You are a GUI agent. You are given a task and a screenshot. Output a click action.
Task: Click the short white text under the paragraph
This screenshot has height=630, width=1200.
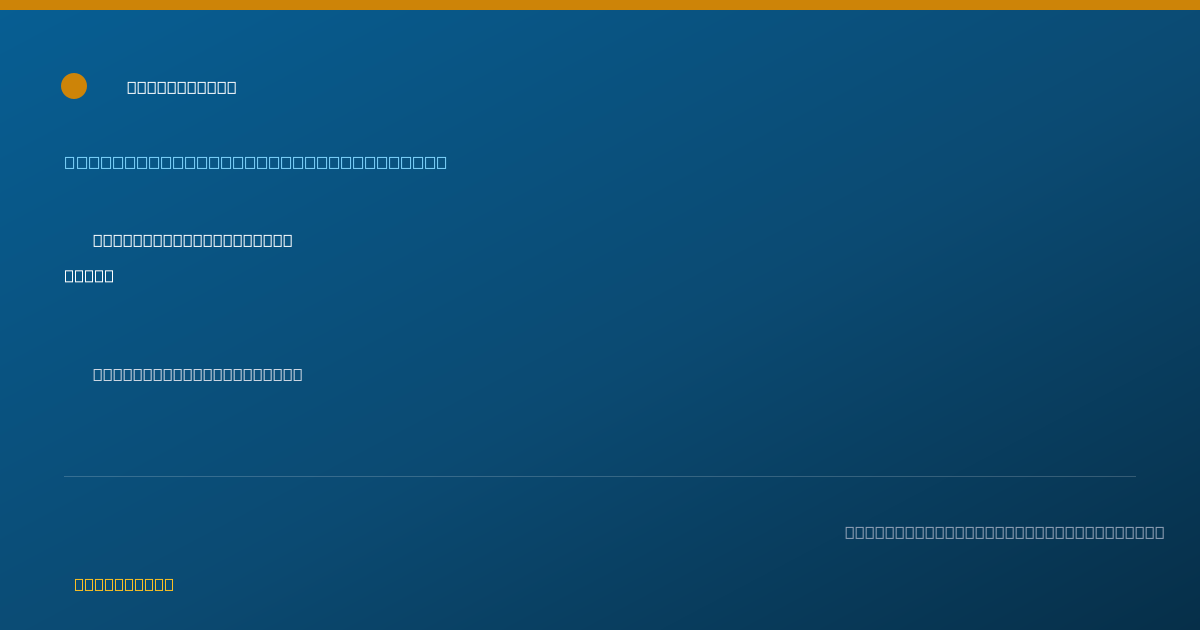click(x=89, y=276)
